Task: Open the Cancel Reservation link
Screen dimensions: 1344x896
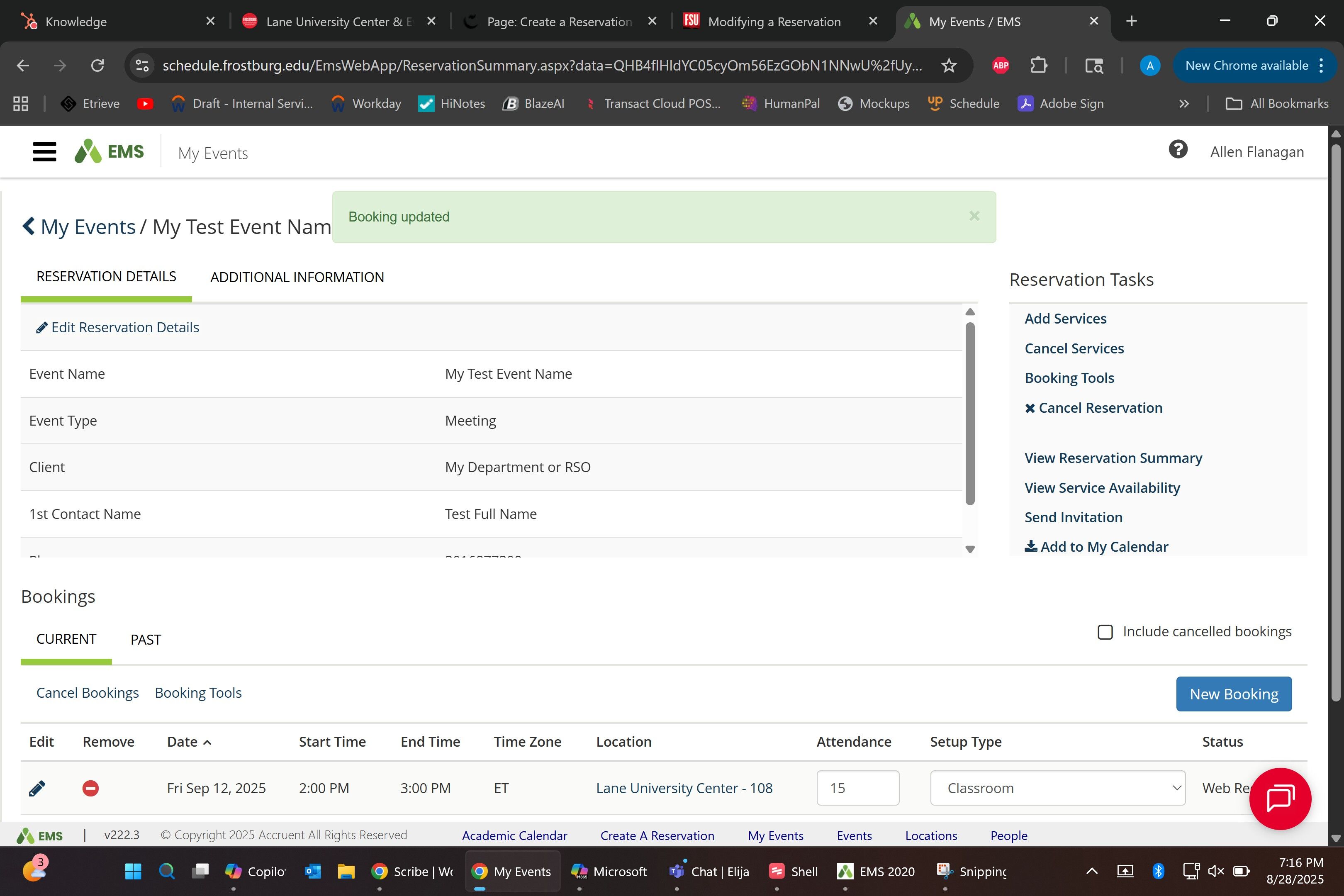Action: click(1099, 408)
